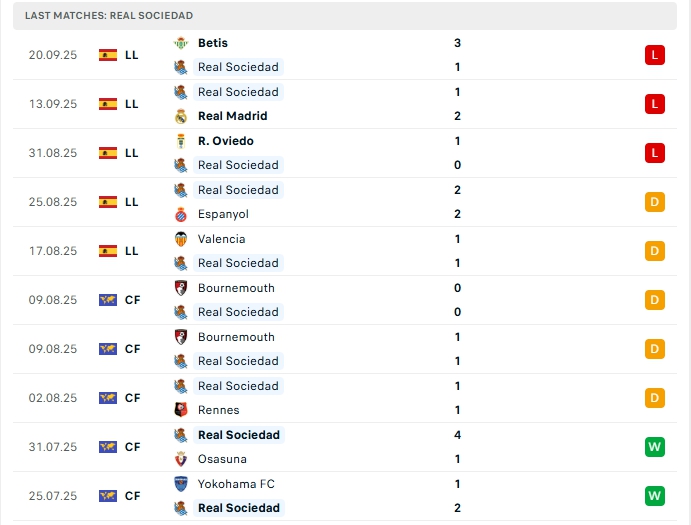This screenshot has height=525, width=691.
Task: Click the Real Madrid crest icon
Action: pyautogui.click(x=180, y=116)
